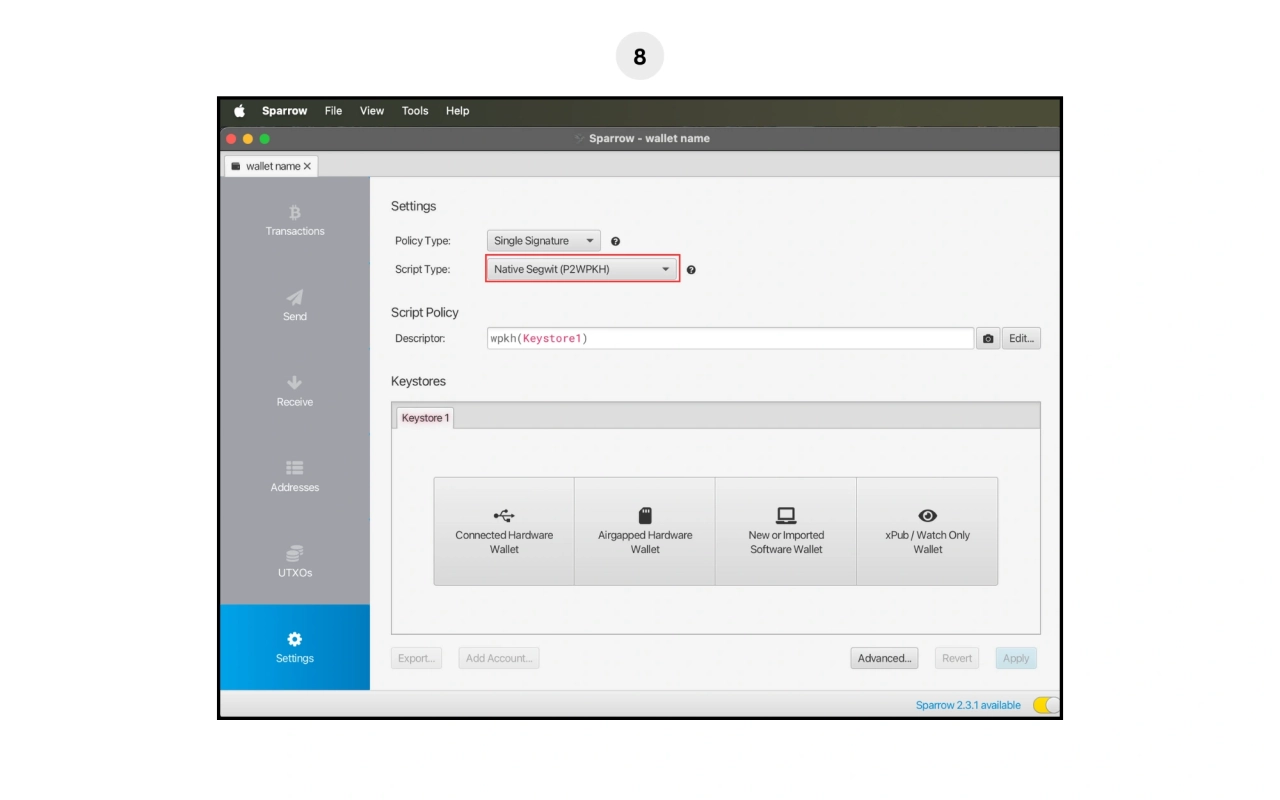Click the Script Policy heading text
This screenshot has height=800, width=1280.
pos(425,312)
